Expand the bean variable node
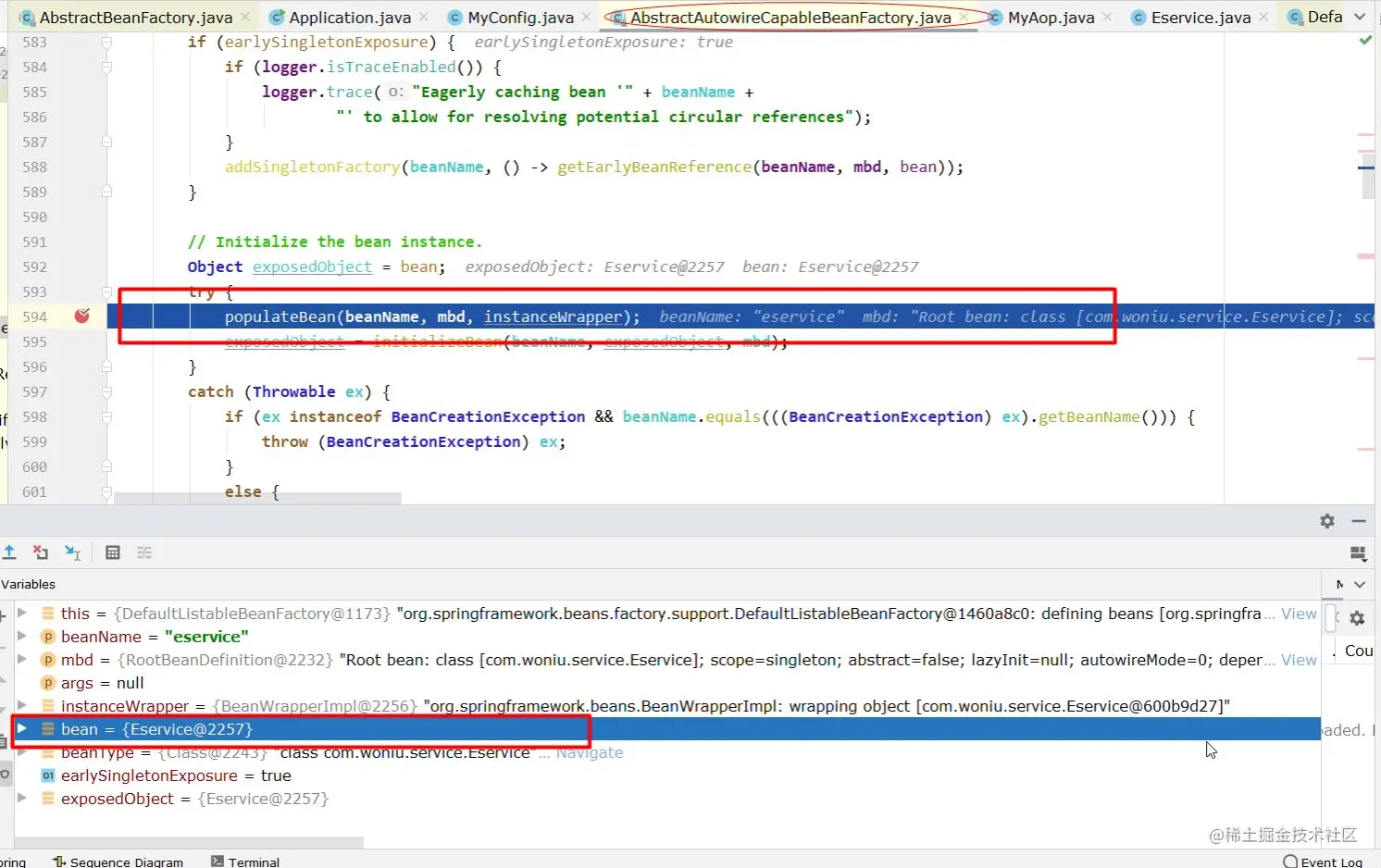1381x868 pixels. (22, 728)
